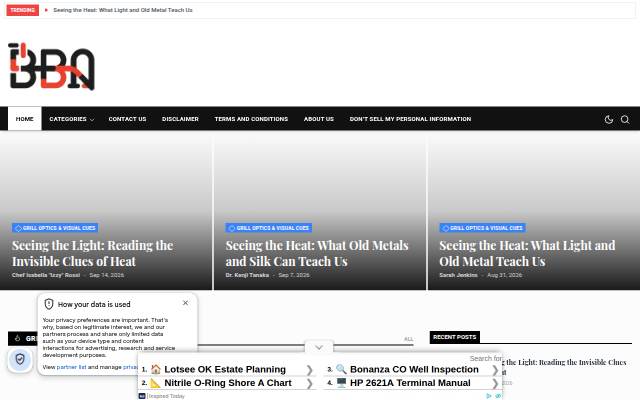This screenshot has width=640, height=400.
Task: Click the red TRENDING badge
Action: 22,10
